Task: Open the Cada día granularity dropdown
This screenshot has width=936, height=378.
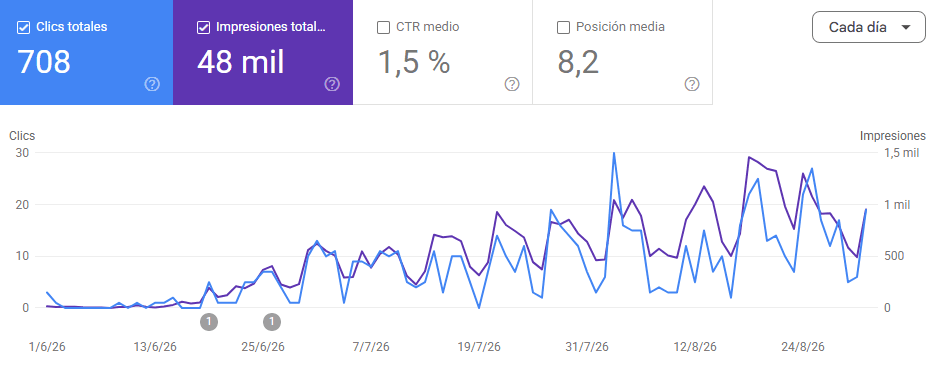Action: (x=869, y=27)
